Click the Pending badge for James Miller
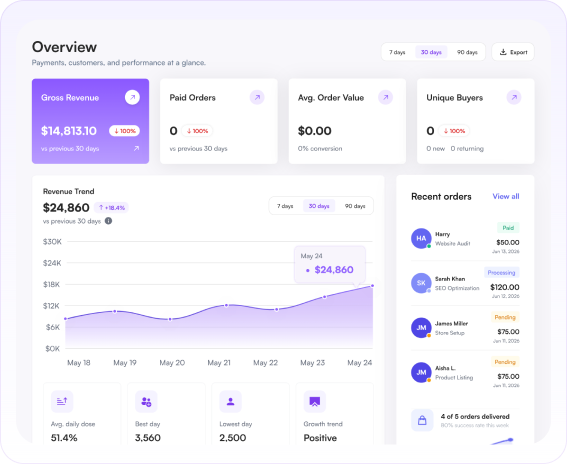 (x=505, y=317)
